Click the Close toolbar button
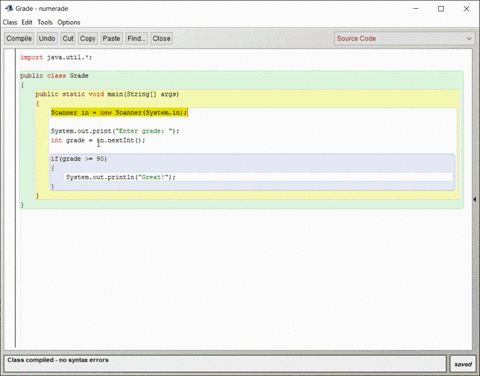 coord(162,38)
